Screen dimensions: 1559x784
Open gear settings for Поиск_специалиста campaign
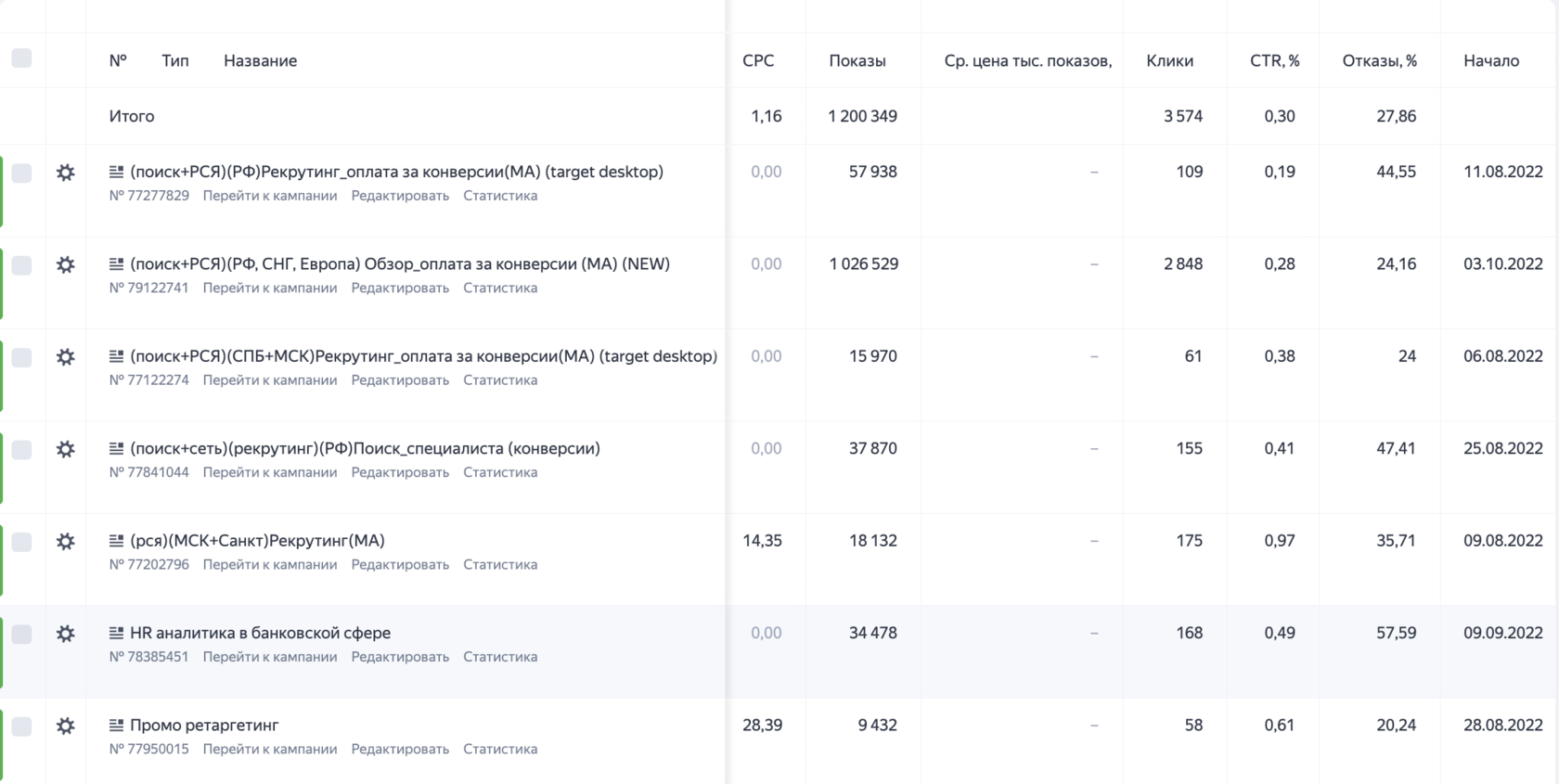(65, 449)
